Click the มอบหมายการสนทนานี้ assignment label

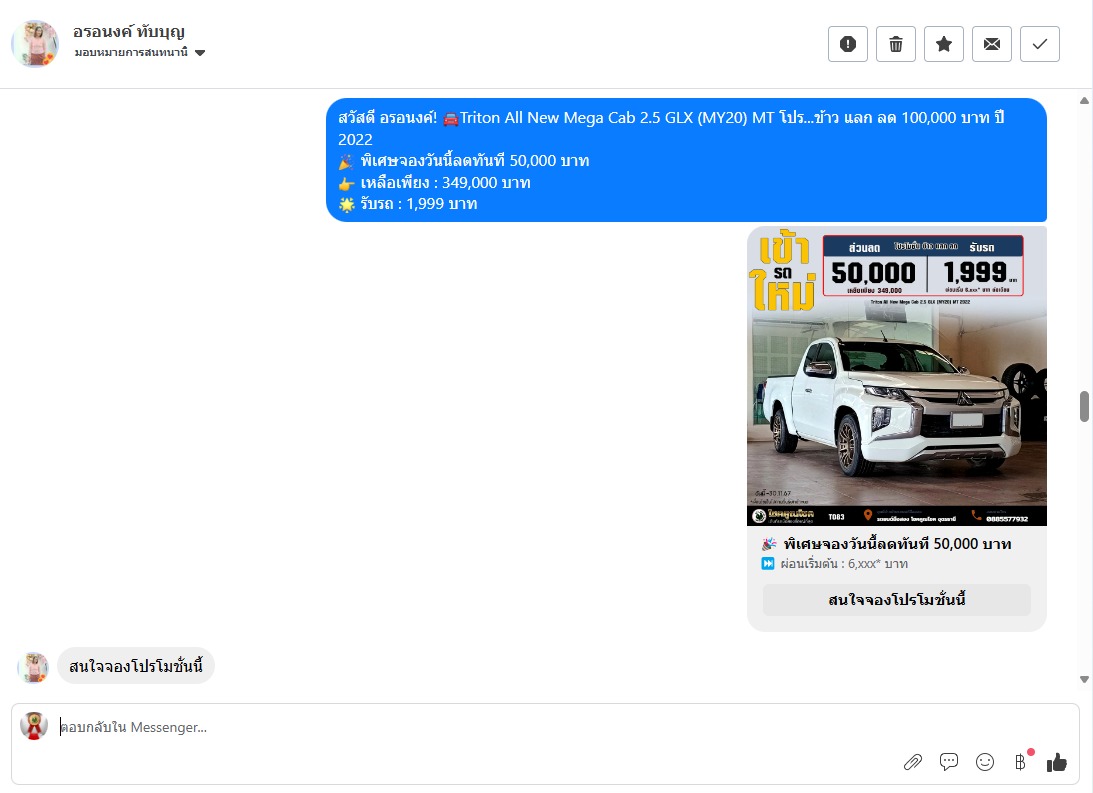coord(131,52)
